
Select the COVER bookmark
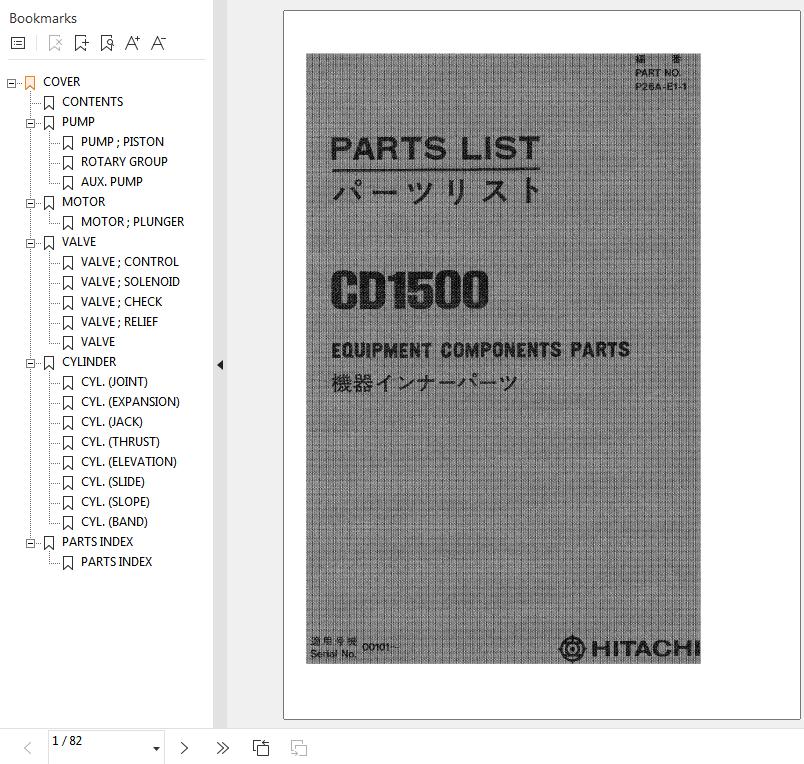tap(62, 82)
